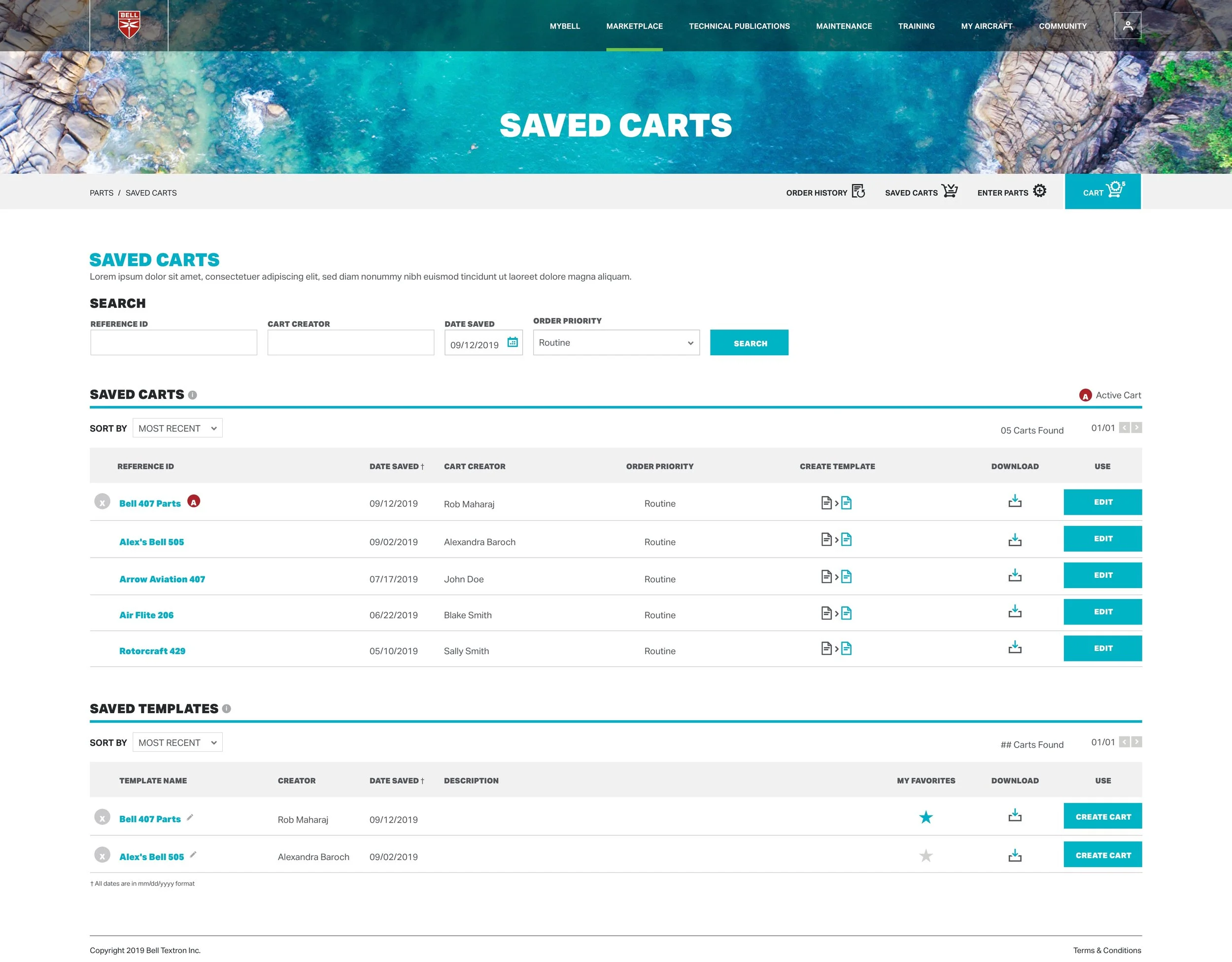Rename the Alex's Bell 505 template with the pencil icon

(193, 855)
